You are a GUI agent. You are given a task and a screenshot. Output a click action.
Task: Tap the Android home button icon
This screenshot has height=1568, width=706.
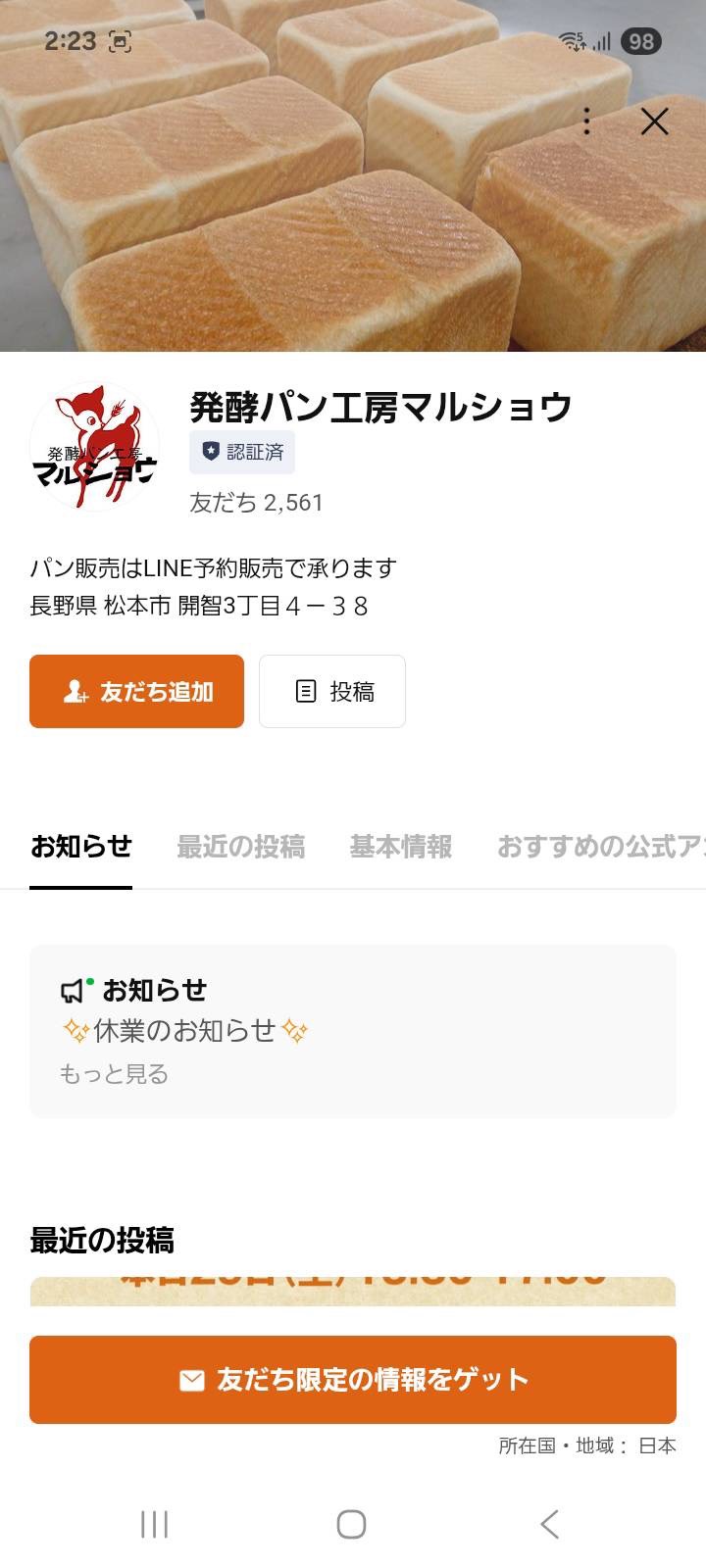click(x=352, y=1524)
